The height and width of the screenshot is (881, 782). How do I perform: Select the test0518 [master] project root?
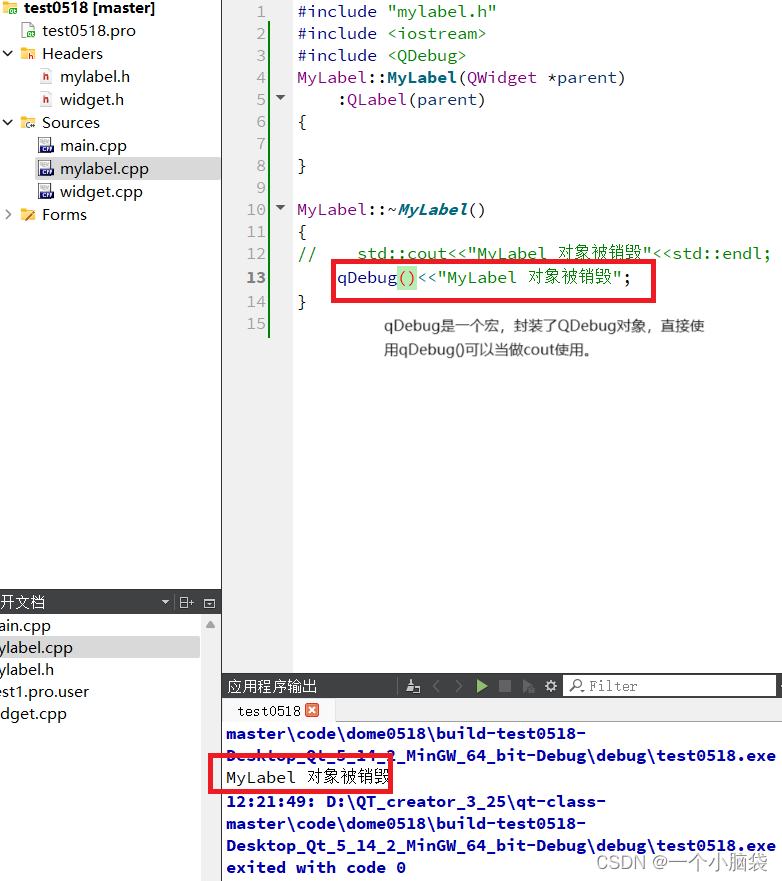pyautogui.click(x=89, y=8)
